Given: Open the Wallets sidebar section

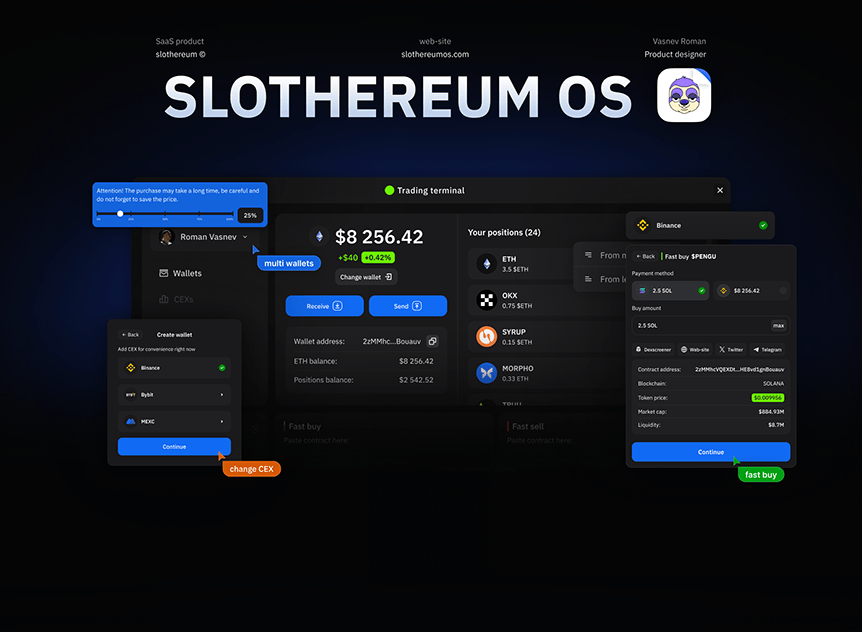Looking at the screenshot, I should [x=181, y=273].
